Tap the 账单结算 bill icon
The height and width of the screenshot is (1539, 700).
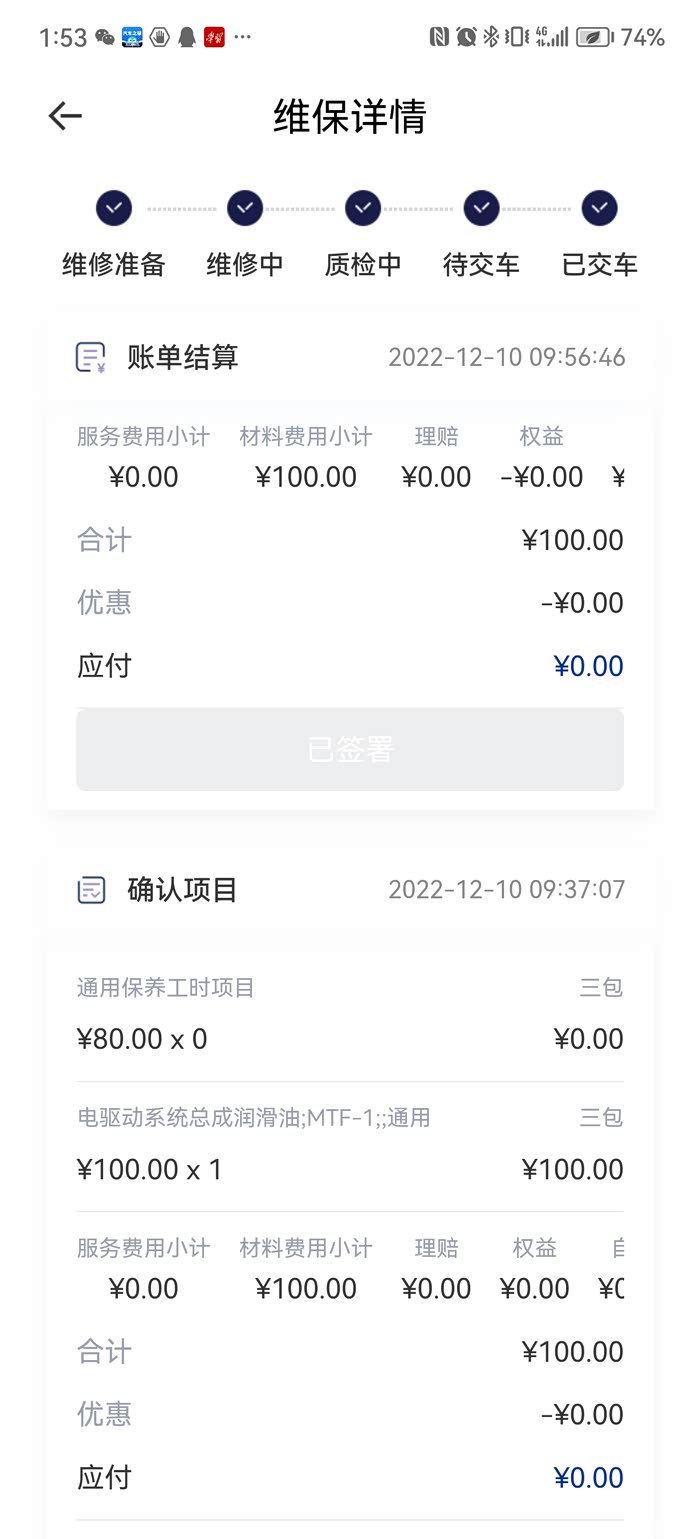91,358
